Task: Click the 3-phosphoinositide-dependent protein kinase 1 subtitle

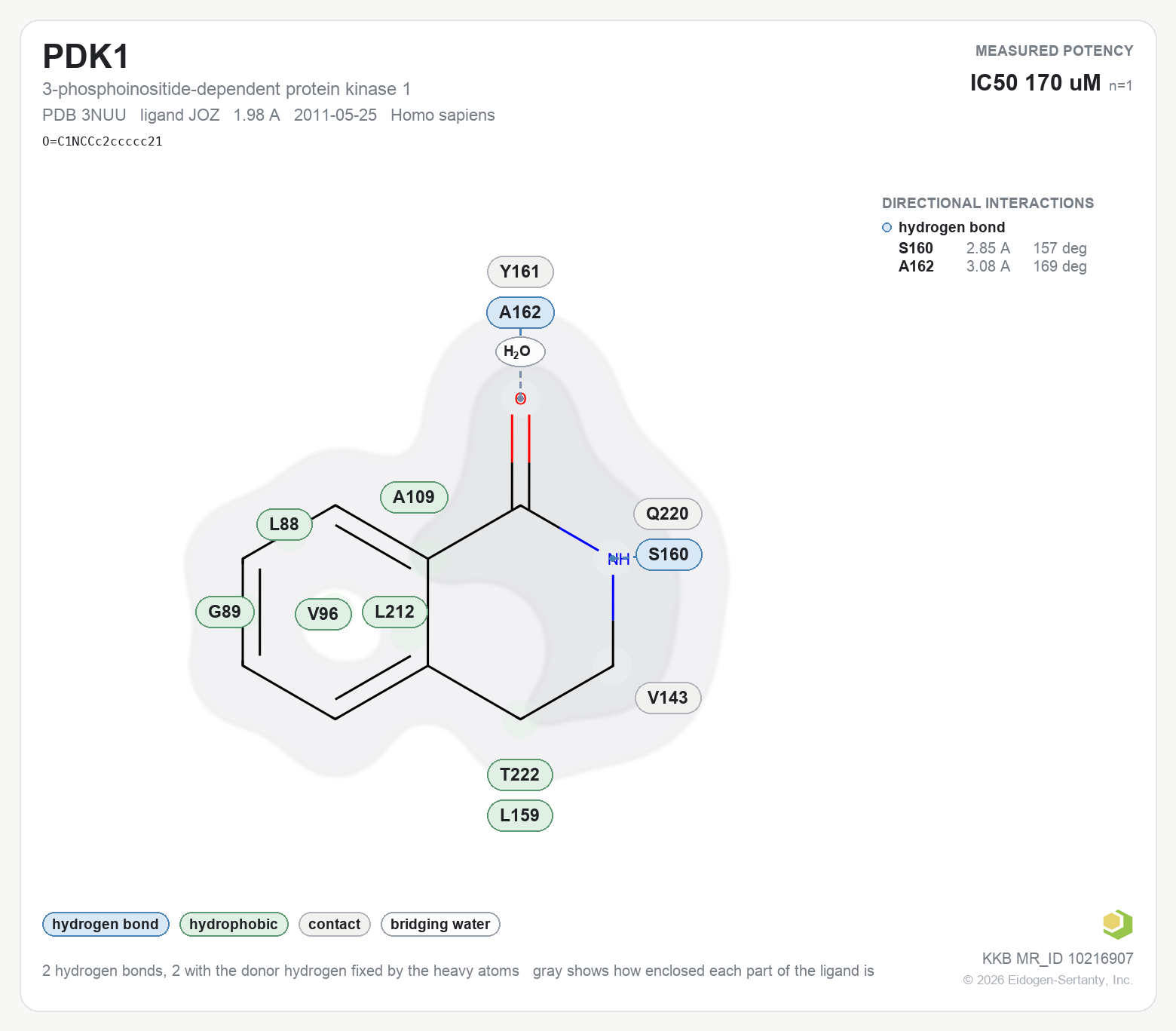Action: [x=226, y=89]
